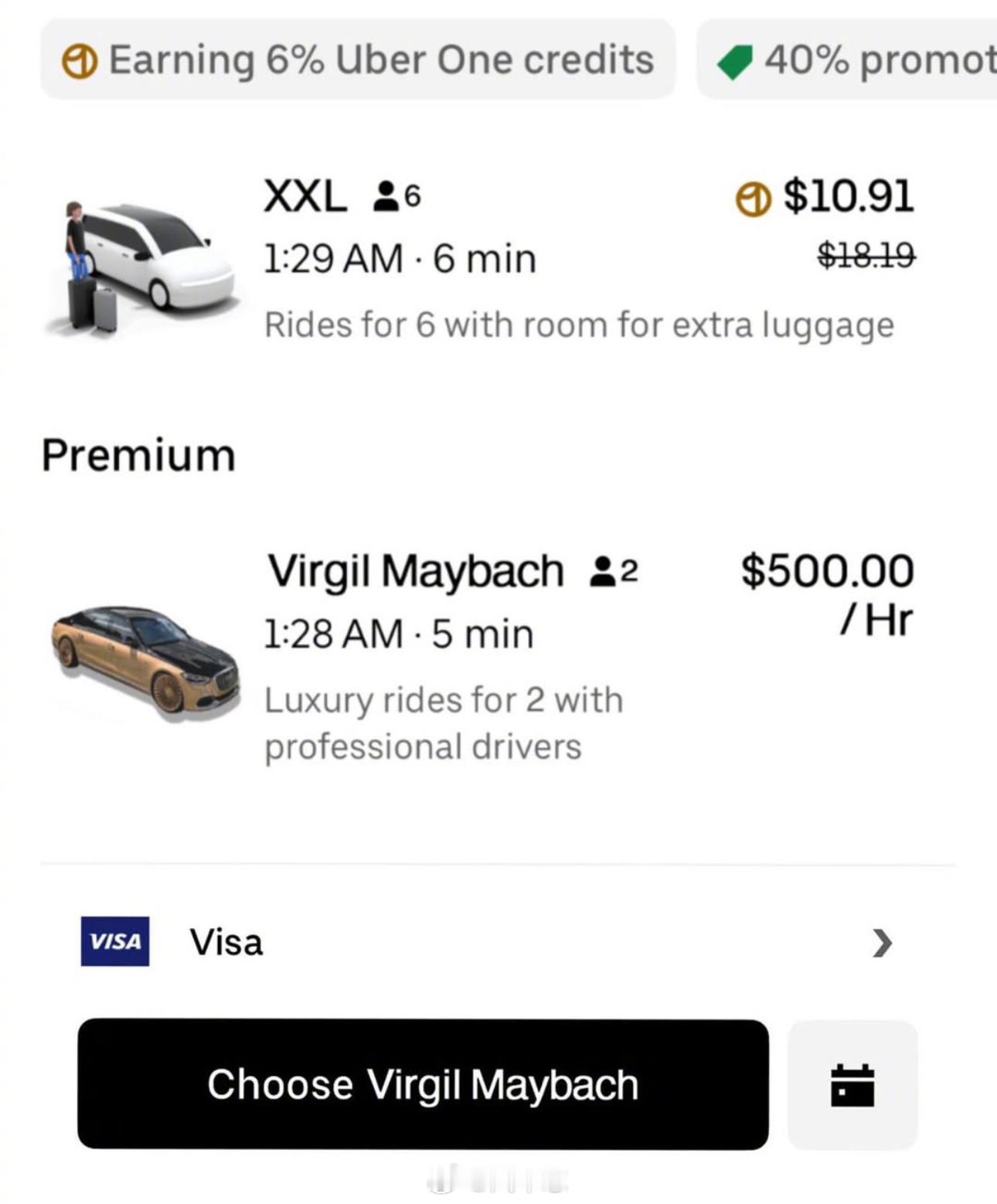Open the schedule ride calendar icon
997x1204 pixels.
(852, 1084)
